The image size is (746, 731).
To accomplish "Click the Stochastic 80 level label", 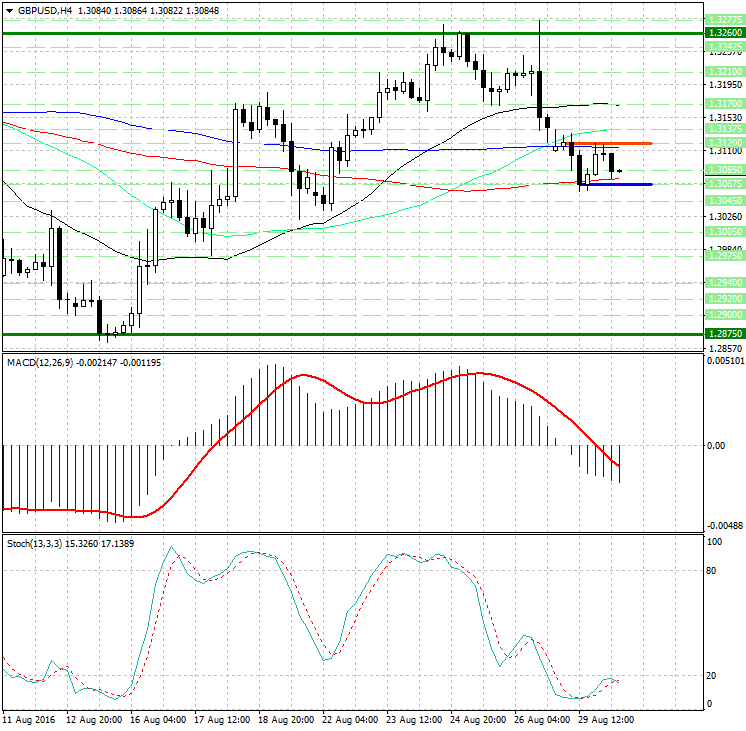I will tap(712, 571).
